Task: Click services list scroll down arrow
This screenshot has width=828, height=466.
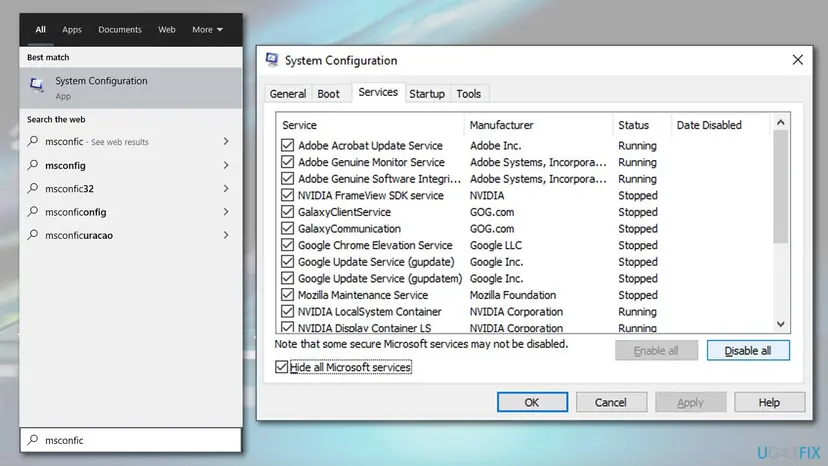Action: (x=780, y=324)
